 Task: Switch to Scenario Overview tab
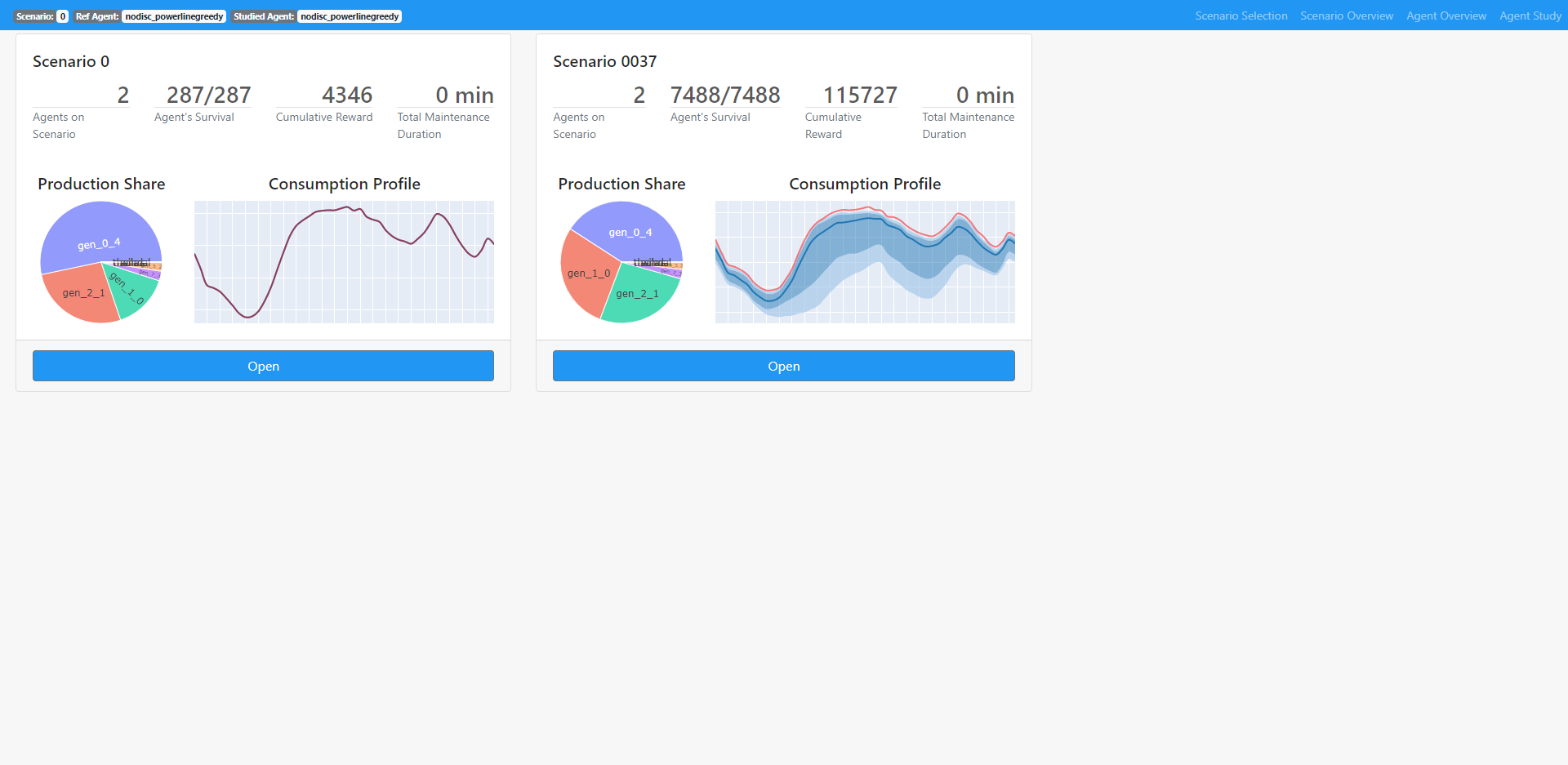point(1347,16)
